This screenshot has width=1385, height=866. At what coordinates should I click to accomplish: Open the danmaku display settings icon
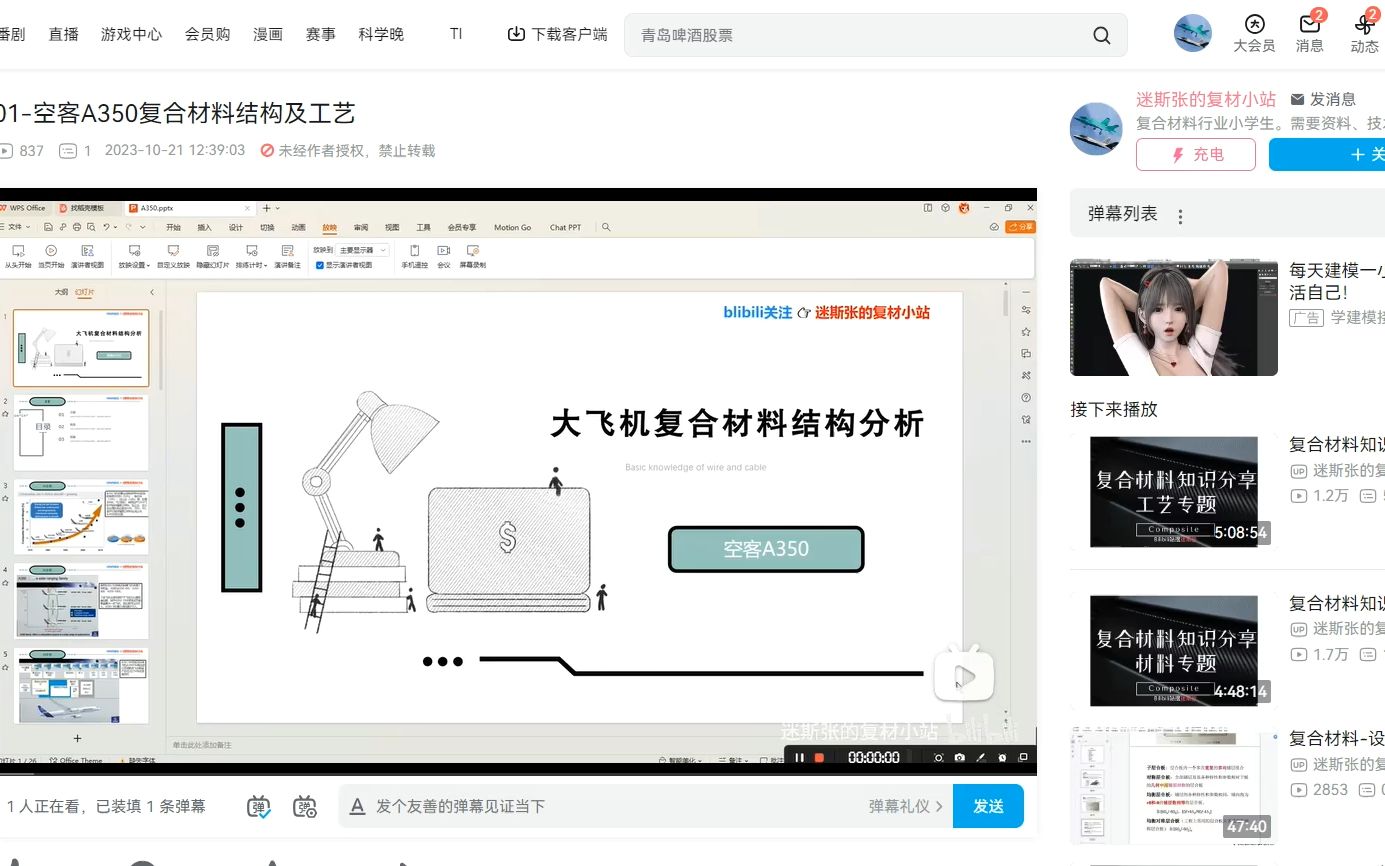click(x=305, y=806)
